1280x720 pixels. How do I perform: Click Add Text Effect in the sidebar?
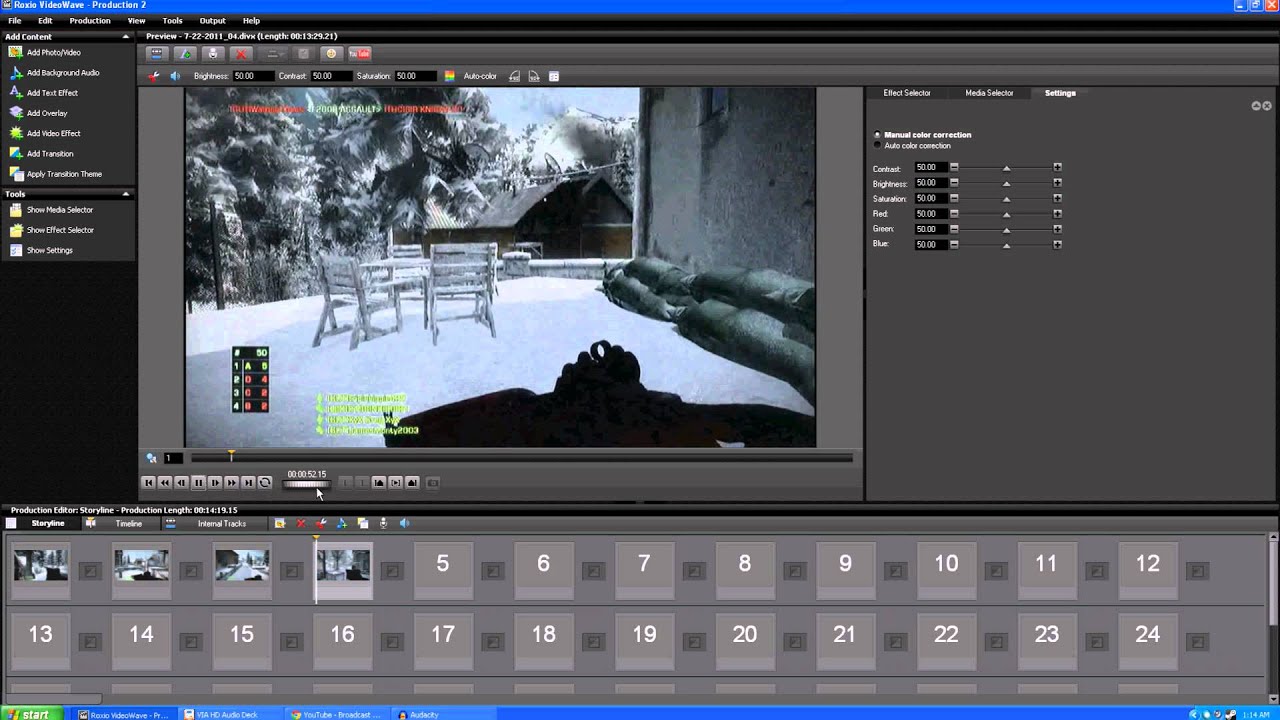(x=52, y=93)
